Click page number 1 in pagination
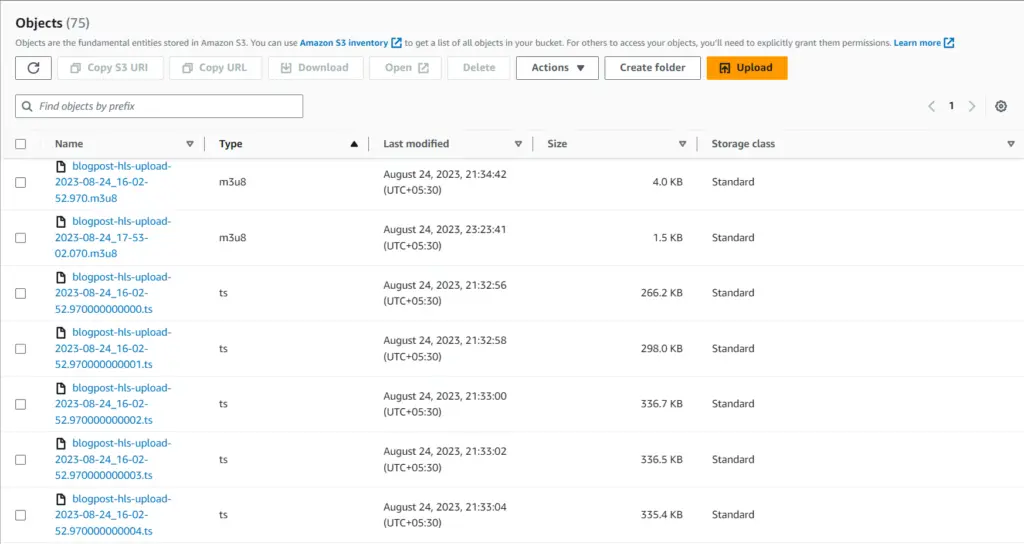 pos(952,106)
